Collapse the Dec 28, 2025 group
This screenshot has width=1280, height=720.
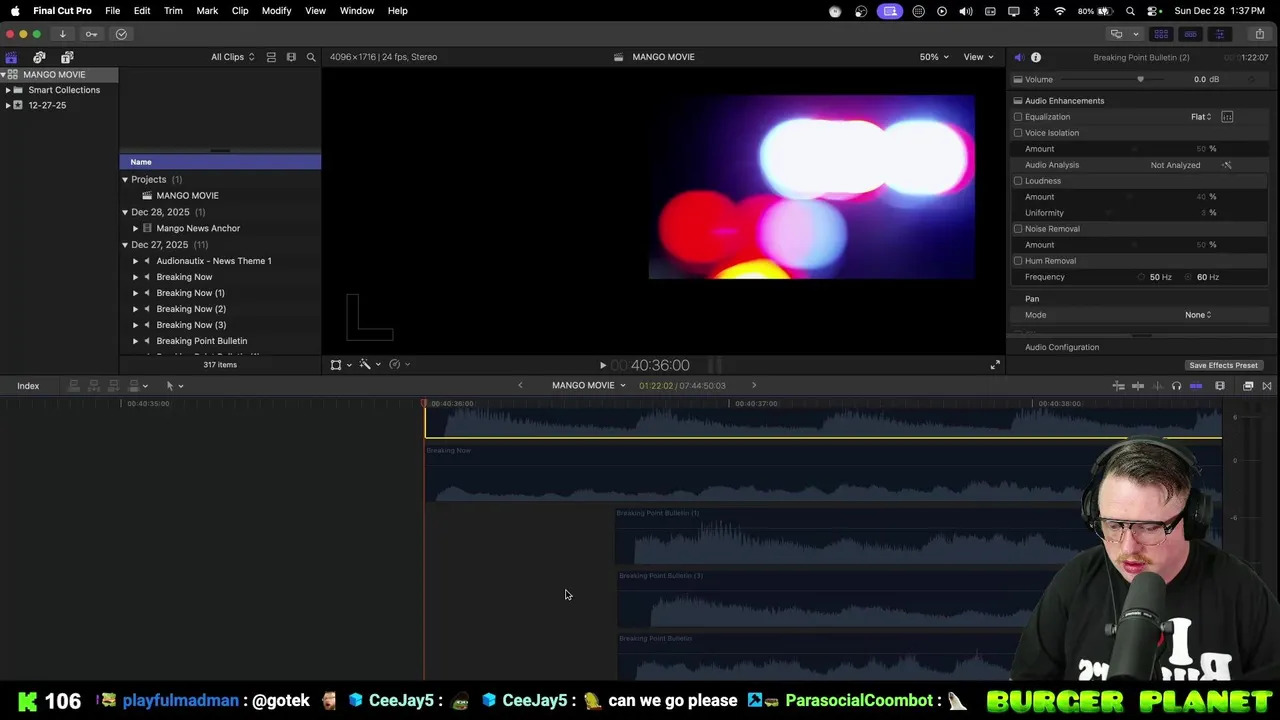pos(125,212)
